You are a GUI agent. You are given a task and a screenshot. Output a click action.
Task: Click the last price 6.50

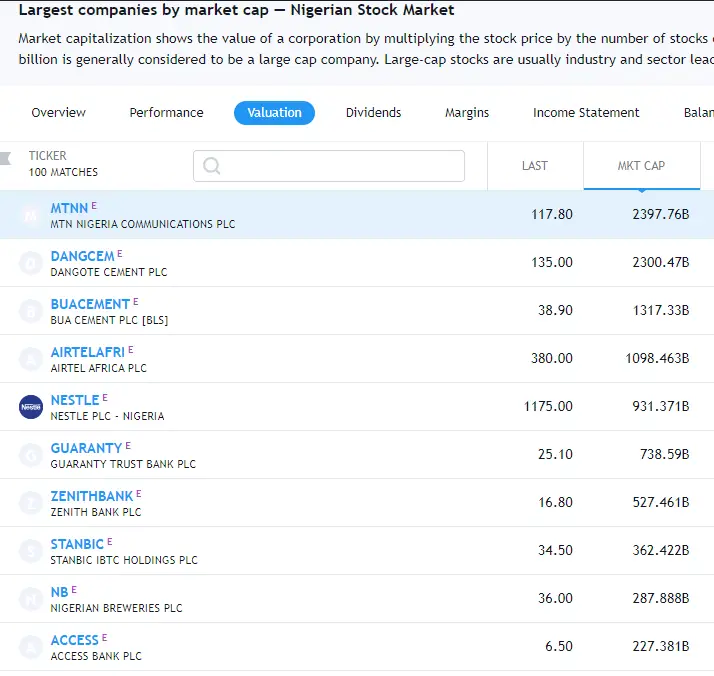559,646
